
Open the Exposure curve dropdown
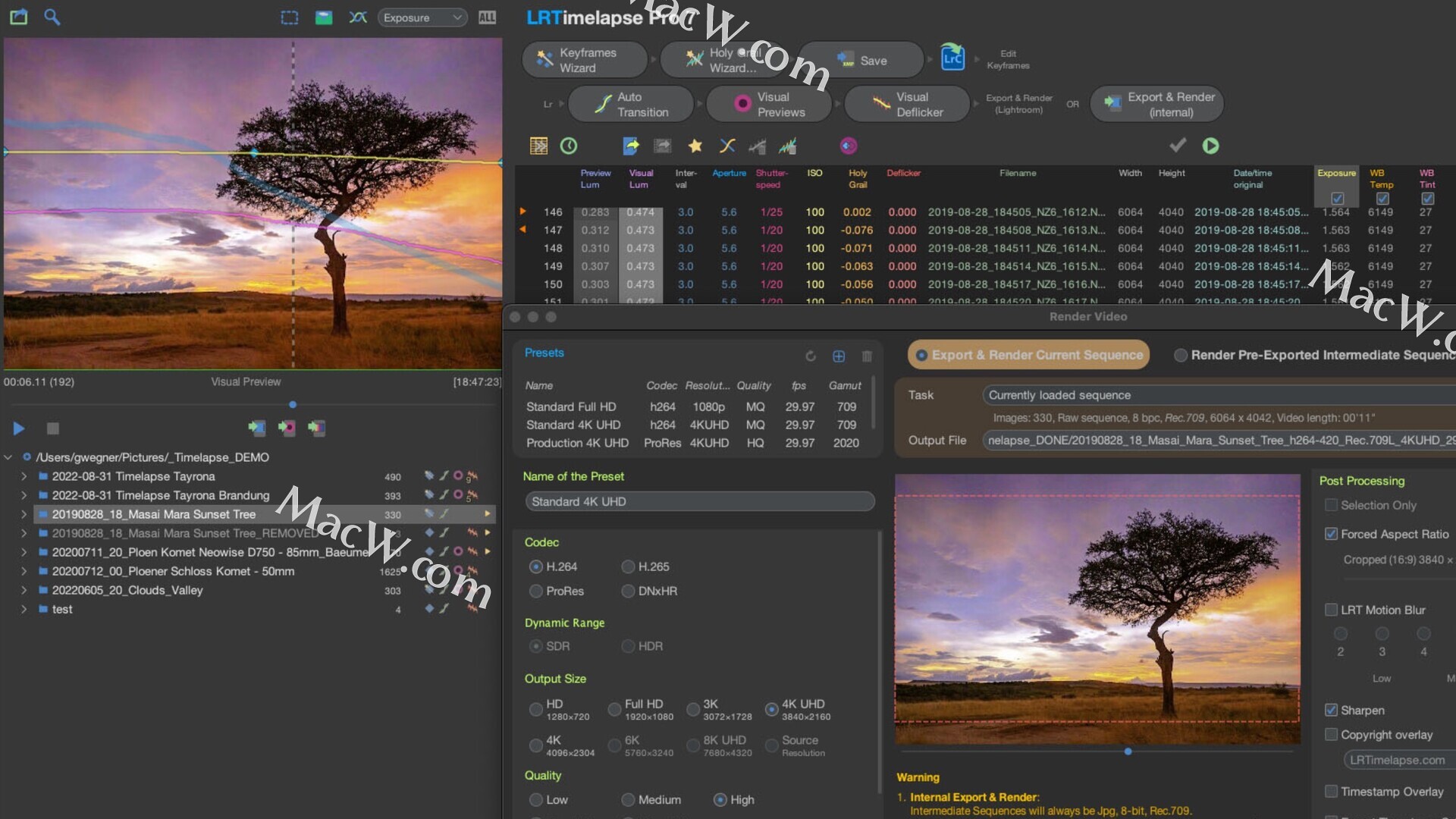click(x=422, y=17)
